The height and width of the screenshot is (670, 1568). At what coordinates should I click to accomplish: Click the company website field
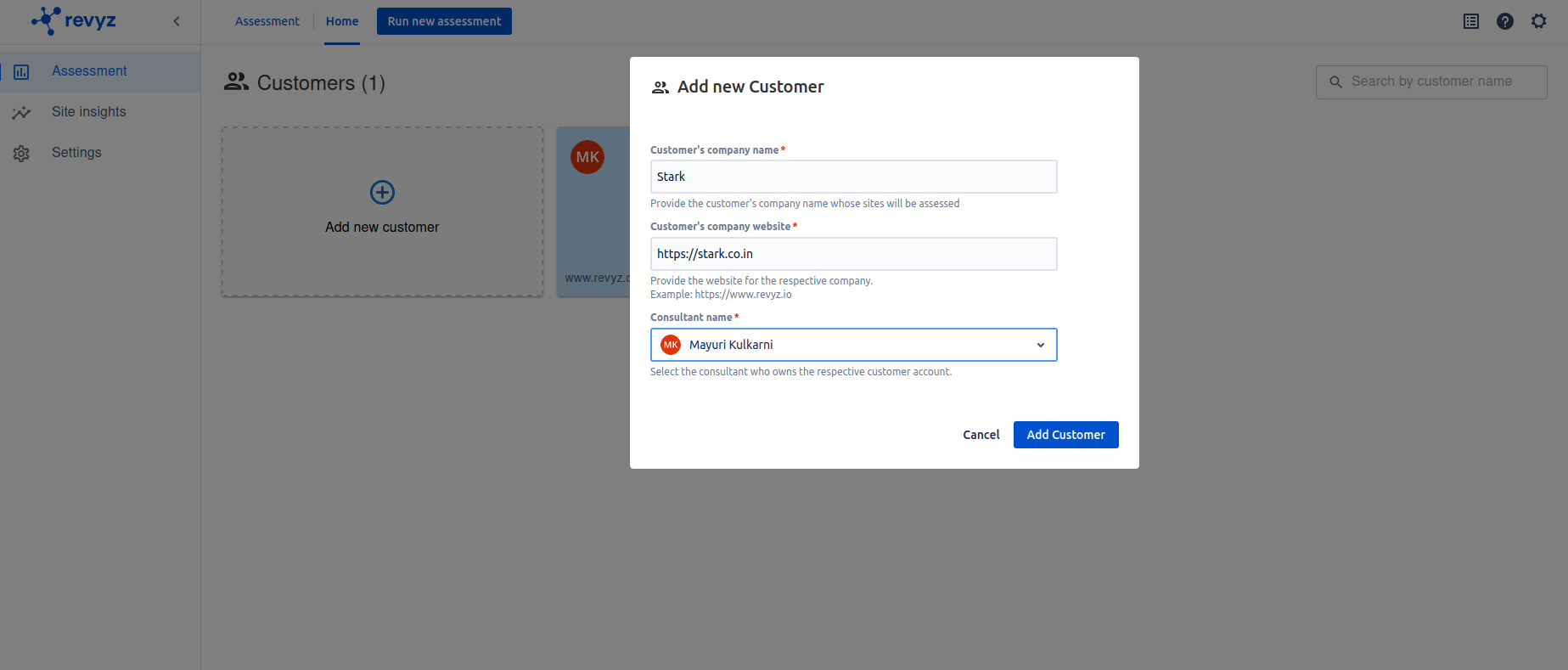point(854,254)
